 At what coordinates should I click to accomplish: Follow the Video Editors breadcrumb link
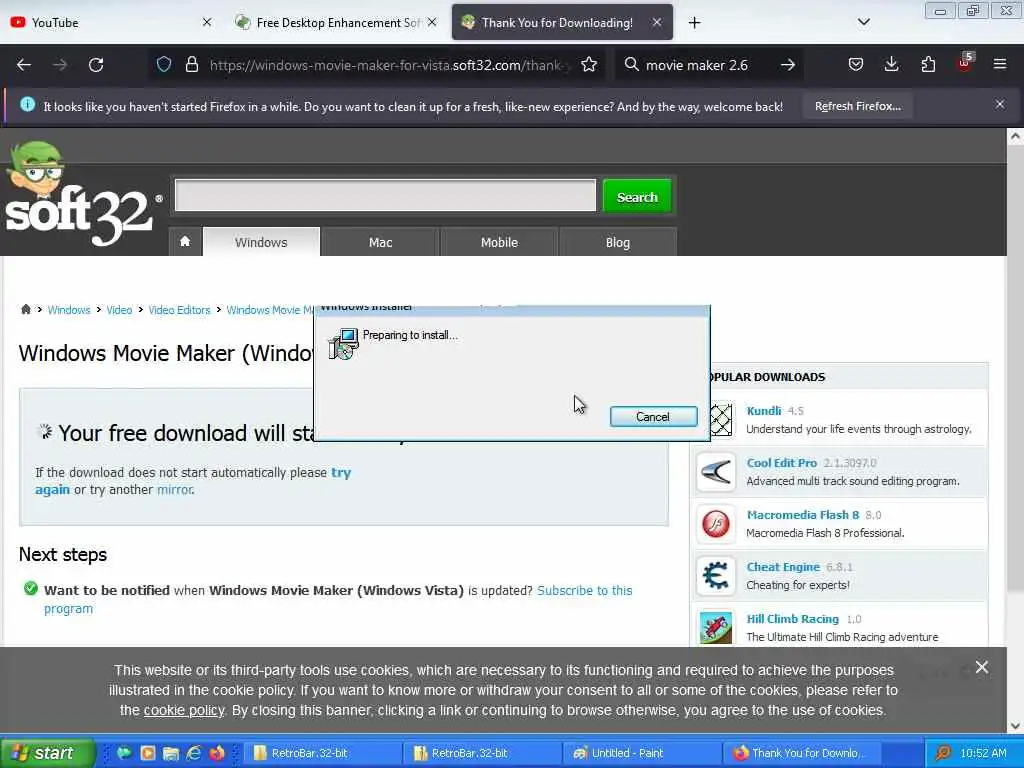coord(179,310)
